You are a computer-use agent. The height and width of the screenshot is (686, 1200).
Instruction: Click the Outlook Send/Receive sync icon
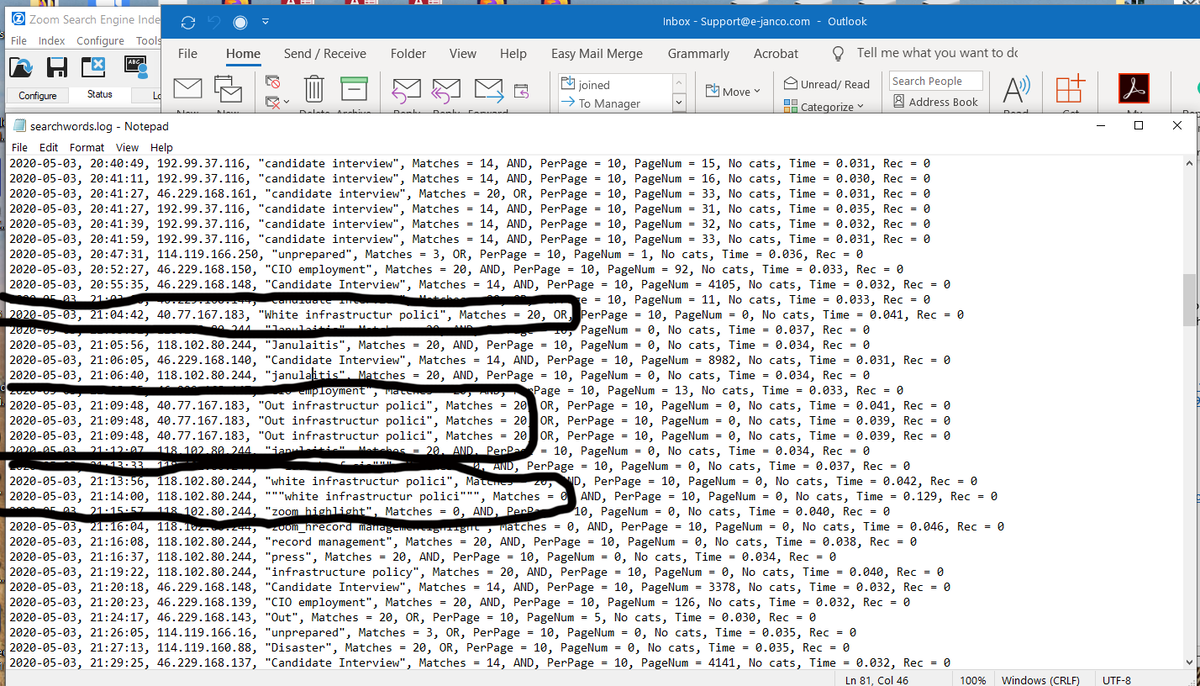pos(189,22)
